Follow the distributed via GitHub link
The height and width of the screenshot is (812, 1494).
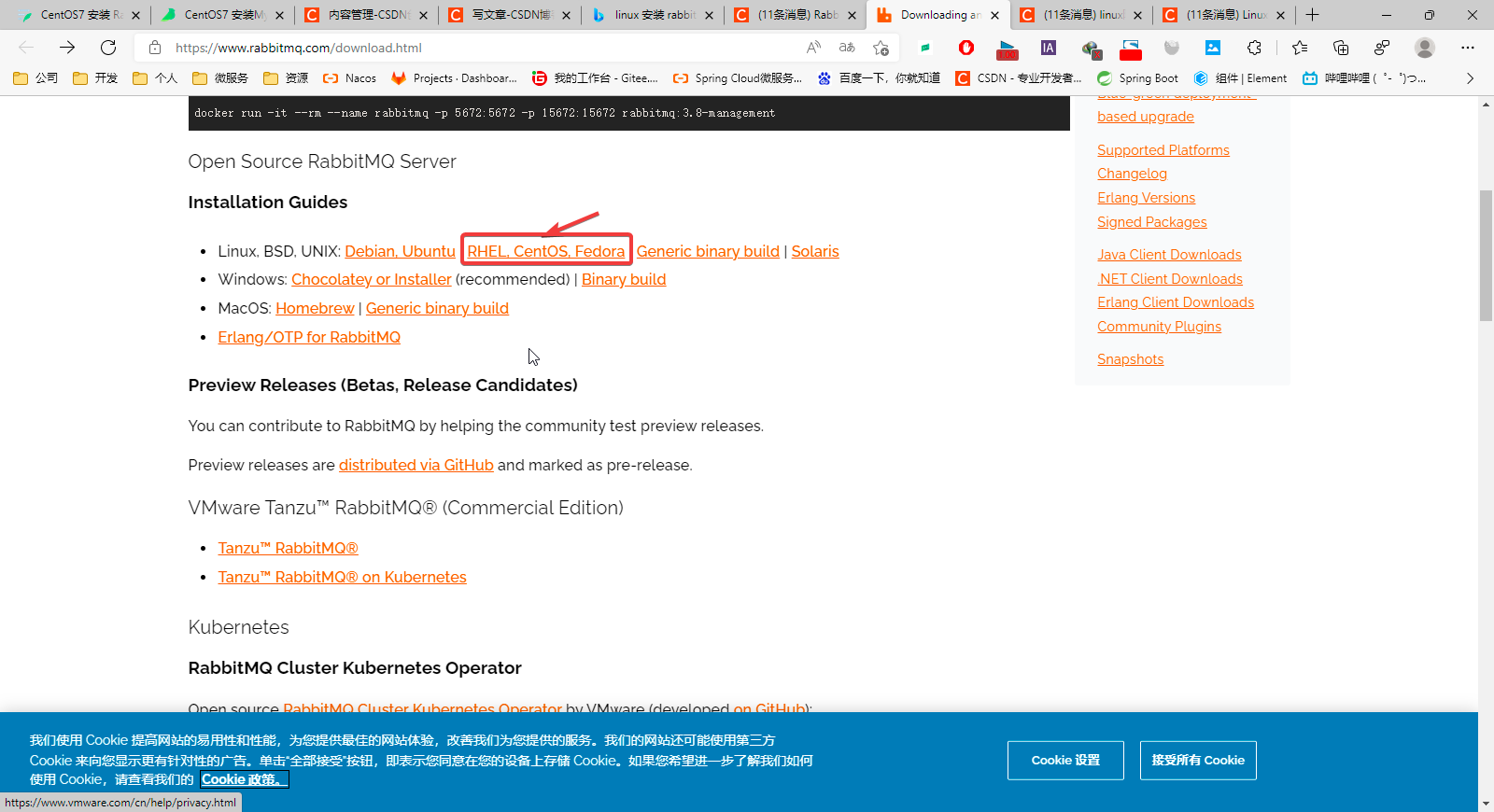click(x=416, y=465)
